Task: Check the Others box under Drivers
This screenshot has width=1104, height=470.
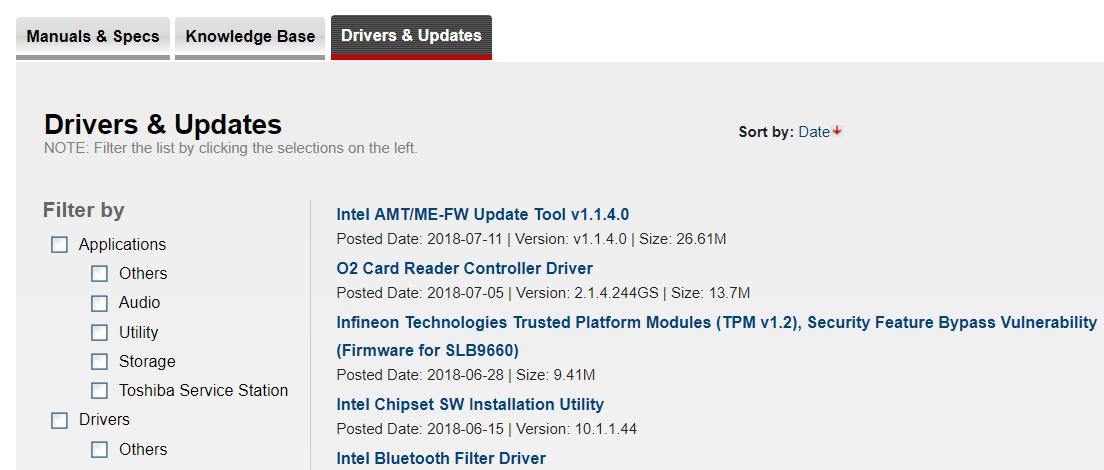Action: 99,450
